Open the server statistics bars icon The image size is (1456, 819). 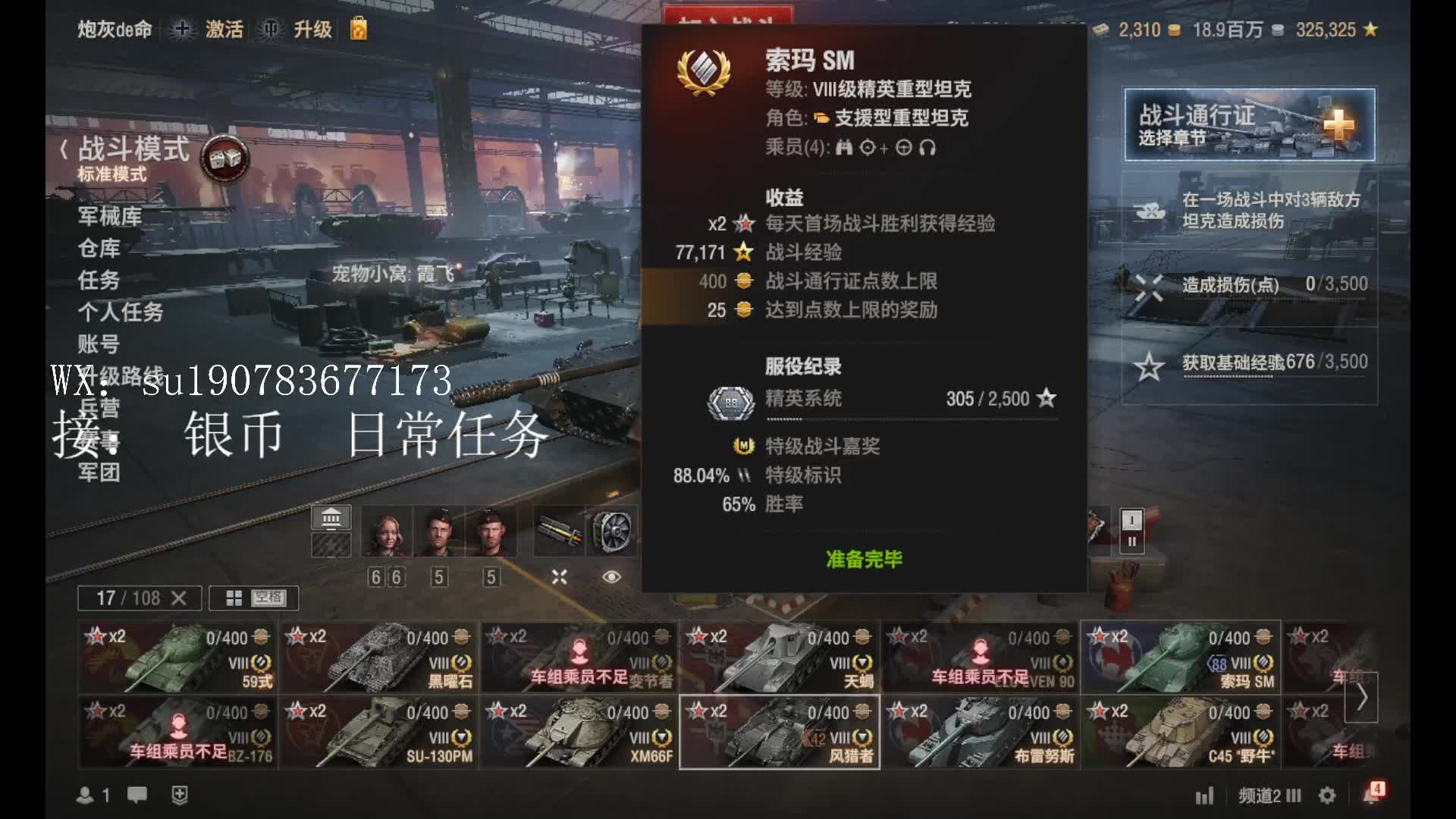click(1204, 795)
